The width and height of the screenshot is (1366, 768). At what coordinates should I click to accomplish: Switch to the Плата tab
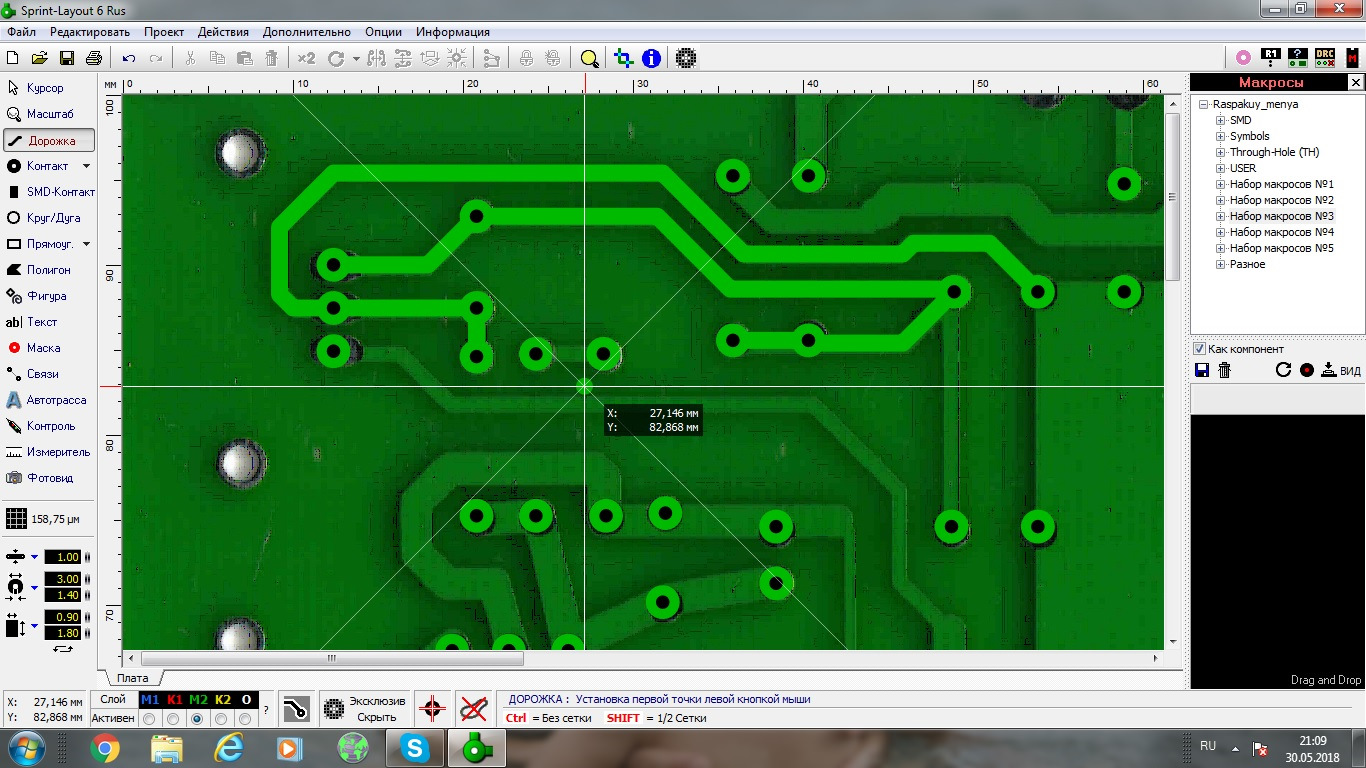click(x=134, y=677)
